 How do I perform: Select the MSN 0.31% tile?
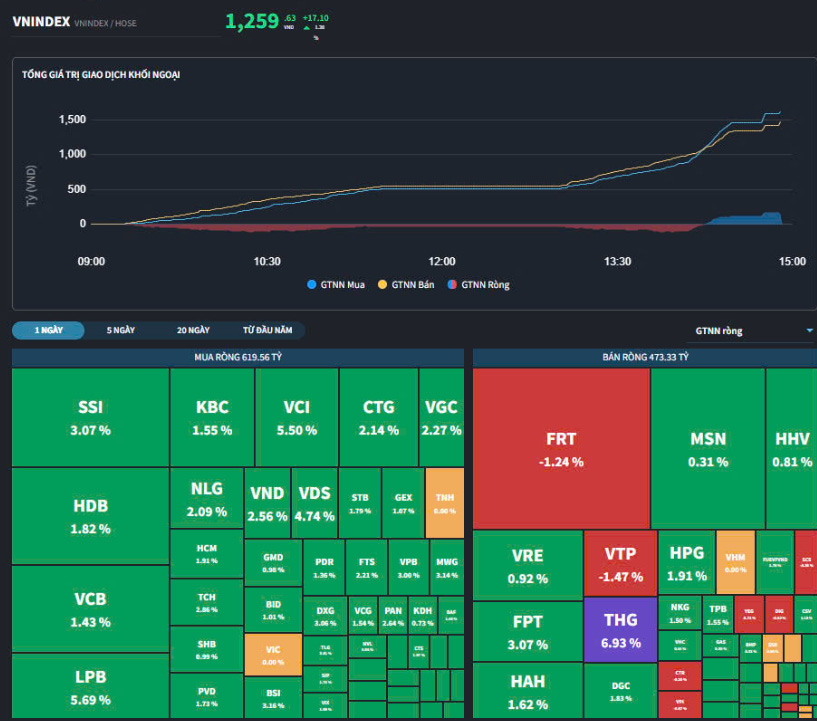[x=708, y=449]
